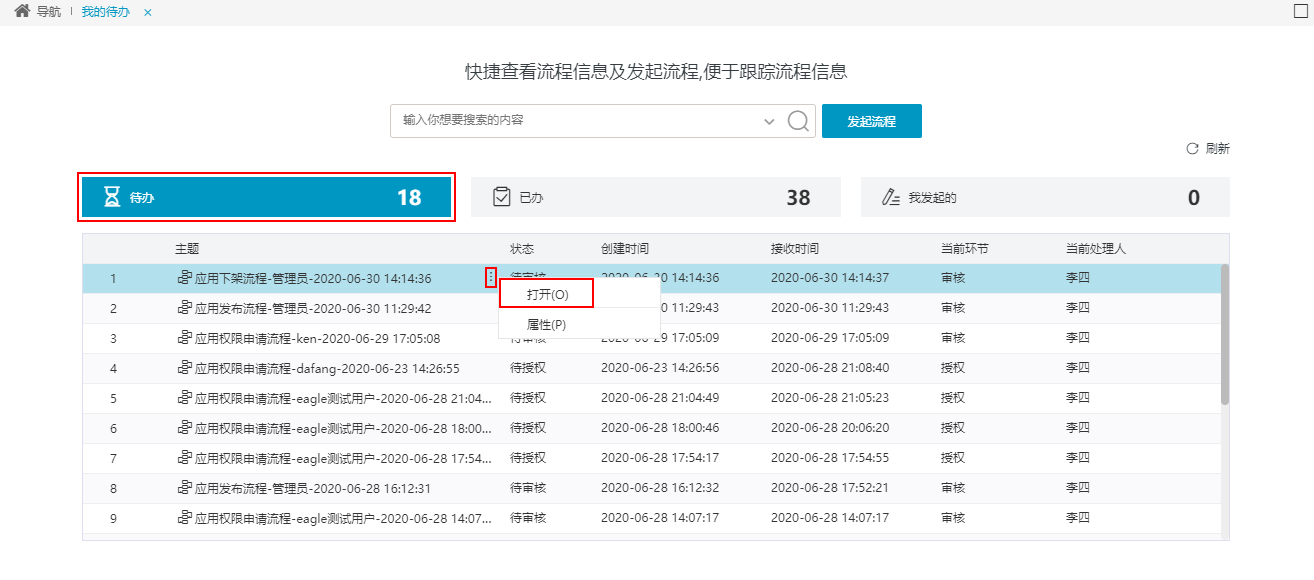Screen dimensions: 1314x580
Task: Click the home navigation icon
Action: click(x=21, y=11)
